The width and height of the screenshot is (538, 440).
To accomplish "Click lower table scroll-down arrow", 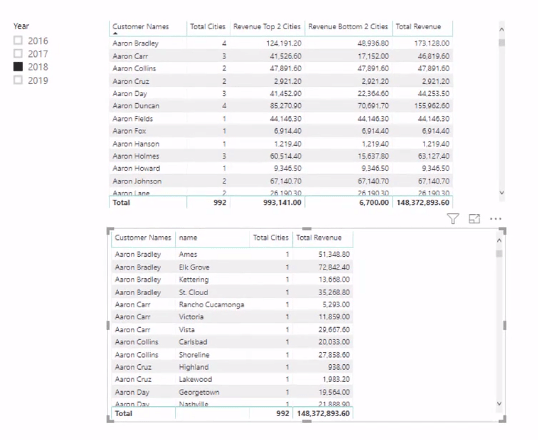I will coord(499,403).
